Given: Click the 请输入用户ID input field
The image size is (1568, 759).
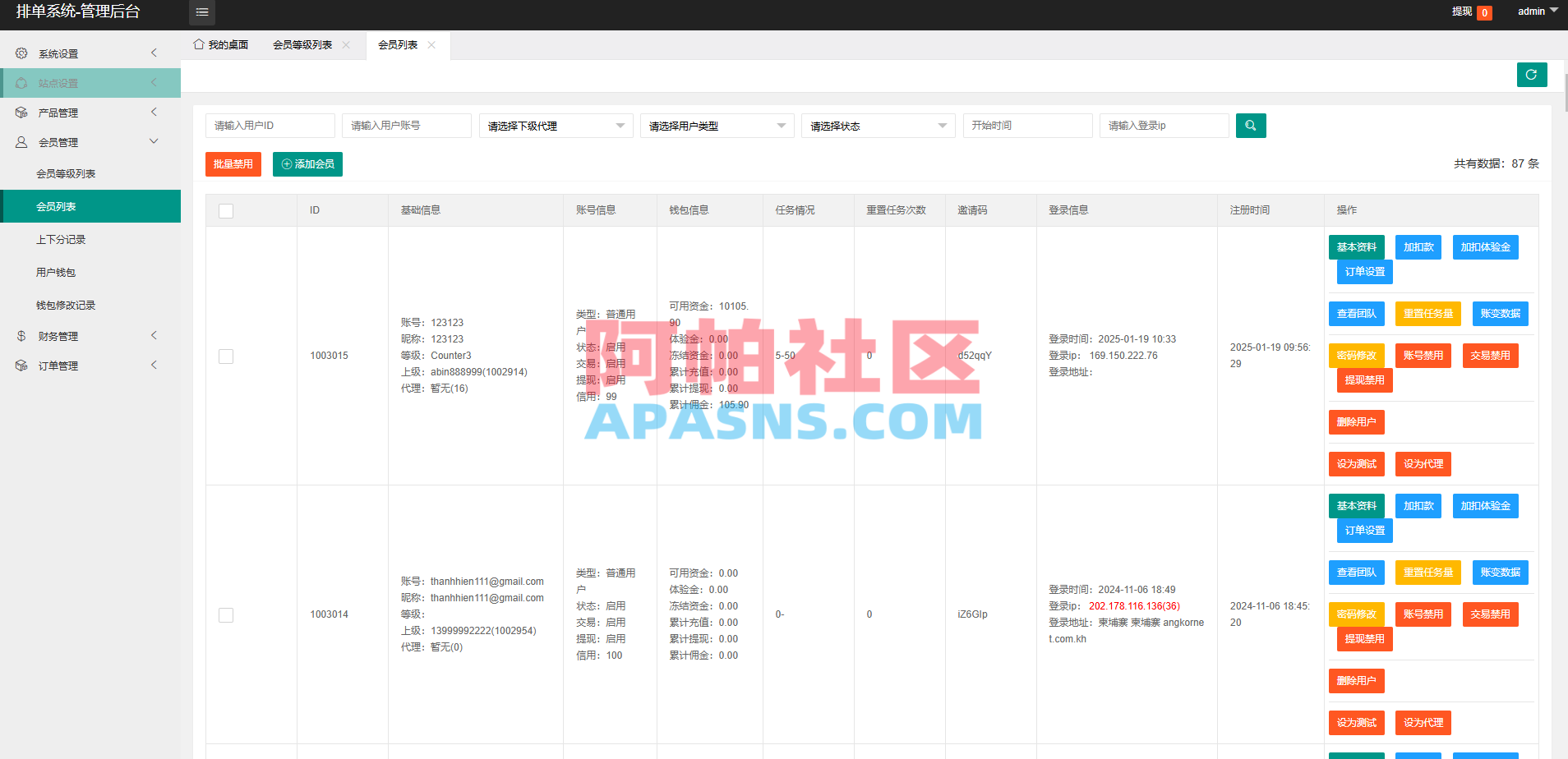Looking at the screenshot, I should tap(270, 125).
